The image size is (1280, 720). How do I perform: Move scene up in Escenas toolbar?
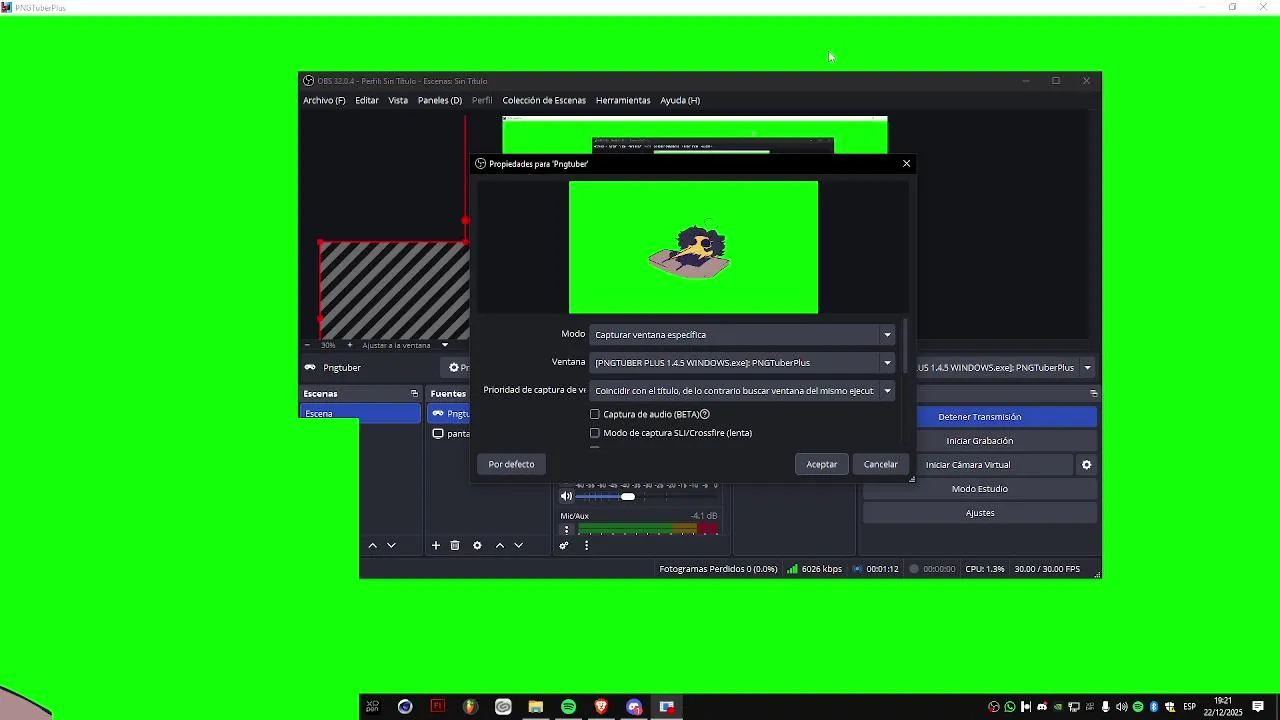point(373,545)
